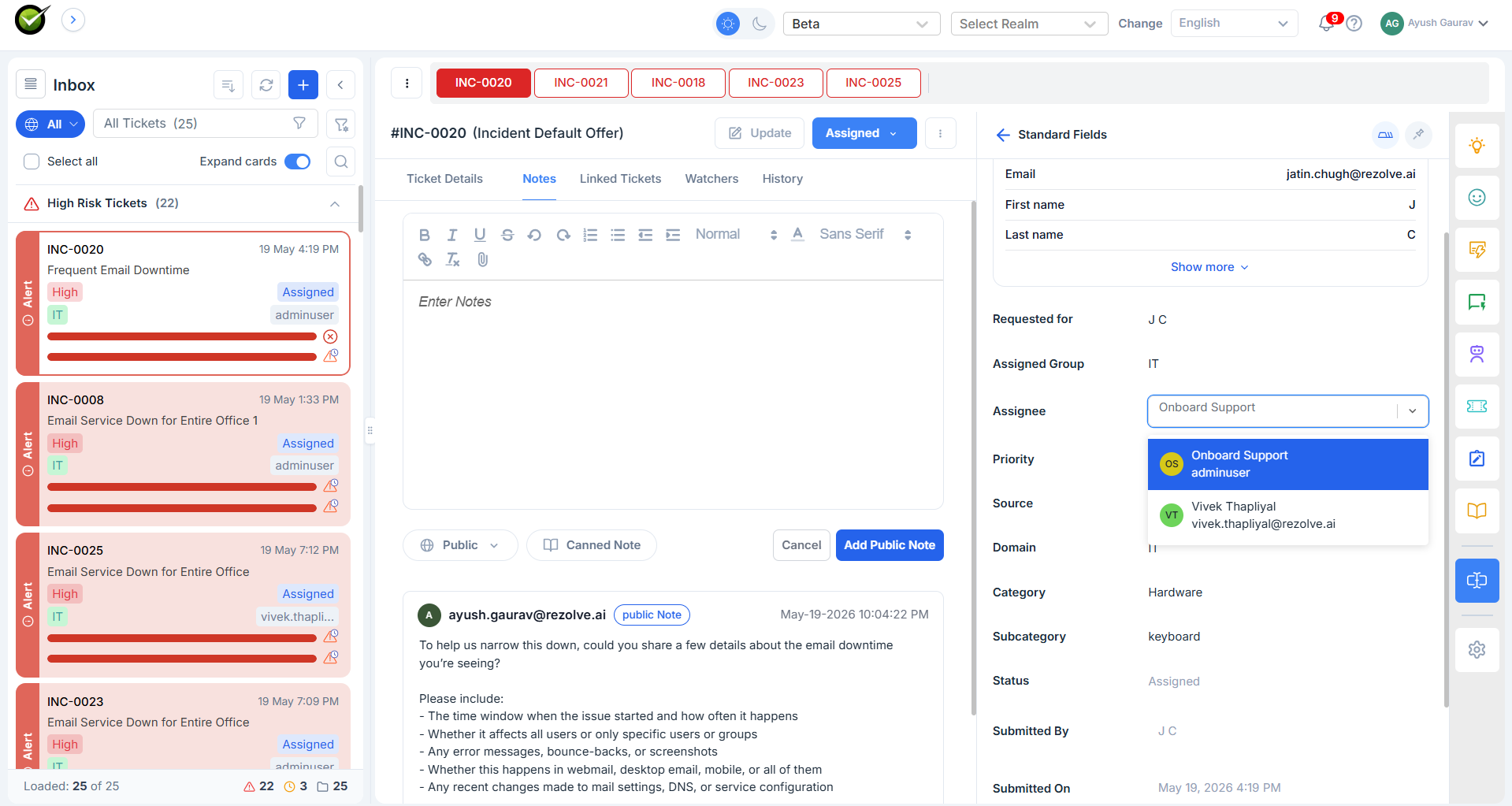Switch to the Linked Tickets tab
The height and width of the screenshot is (806, 1512).
[x=620, y=179]
